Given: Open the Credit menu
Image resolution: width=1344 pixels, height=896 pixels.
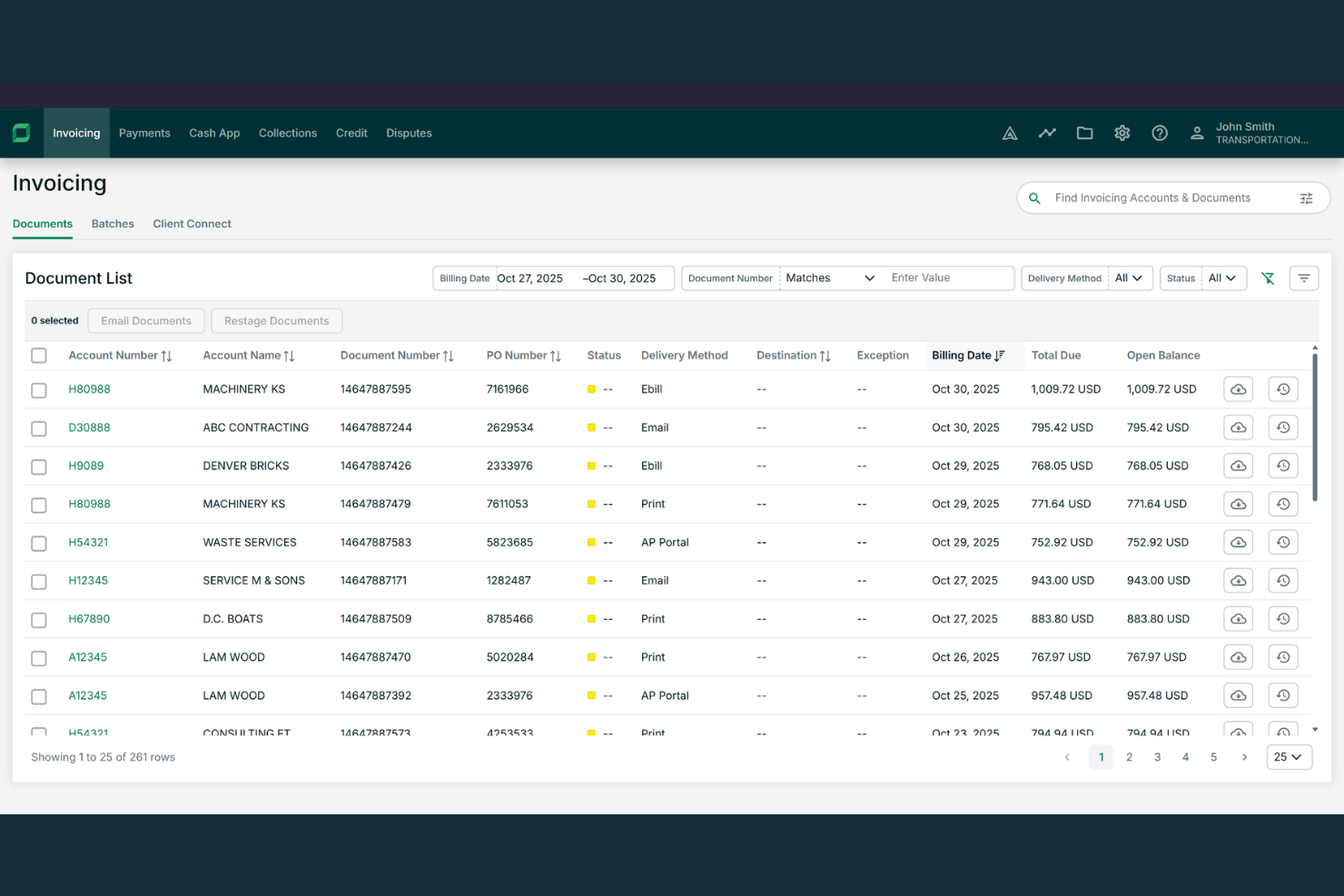Looking at the screenshot, I should (351, 133).
